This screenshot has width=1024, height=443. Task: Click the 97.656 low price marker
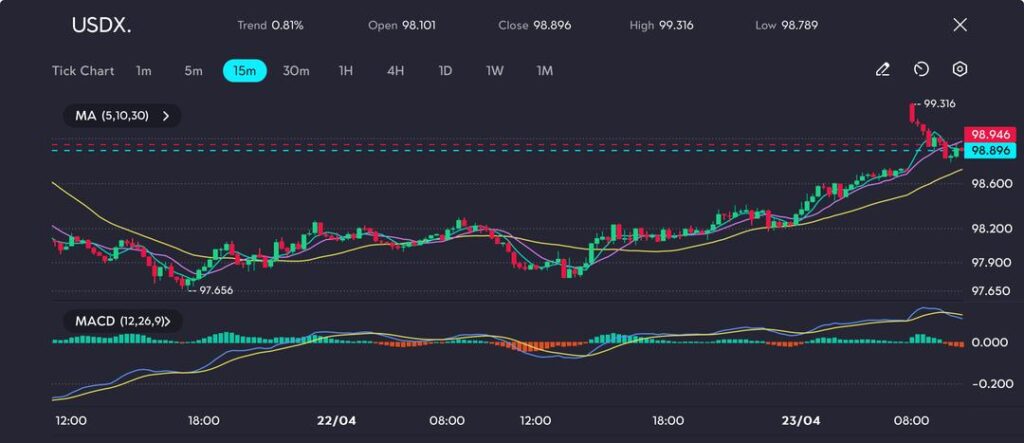coord(215,290)
